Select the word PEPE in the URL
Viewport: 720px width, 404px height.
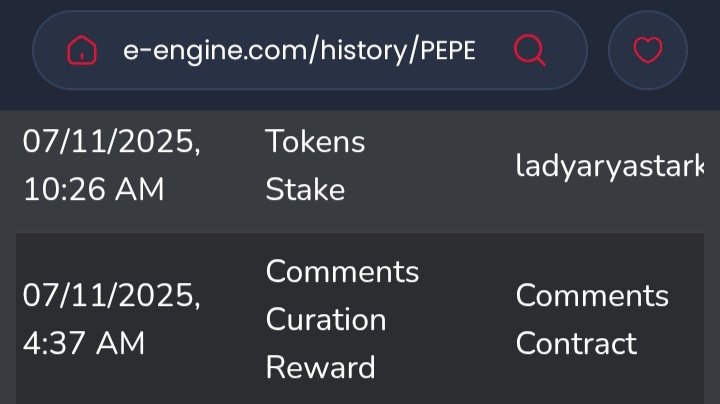pyautogui.click(x=448, y=50)
